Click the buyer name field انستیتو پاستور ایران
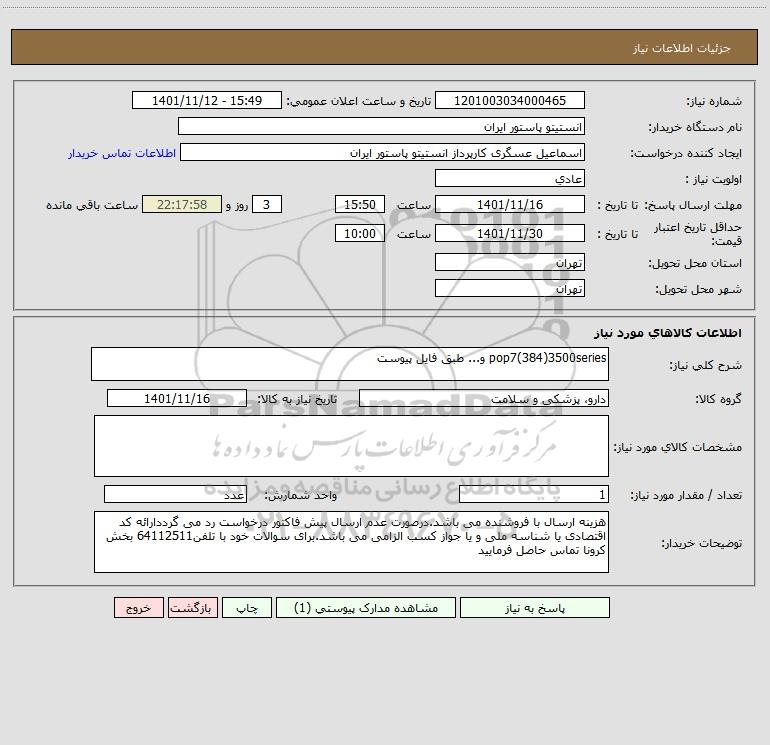Screen dimensions: 770x745 pos(381,126)
